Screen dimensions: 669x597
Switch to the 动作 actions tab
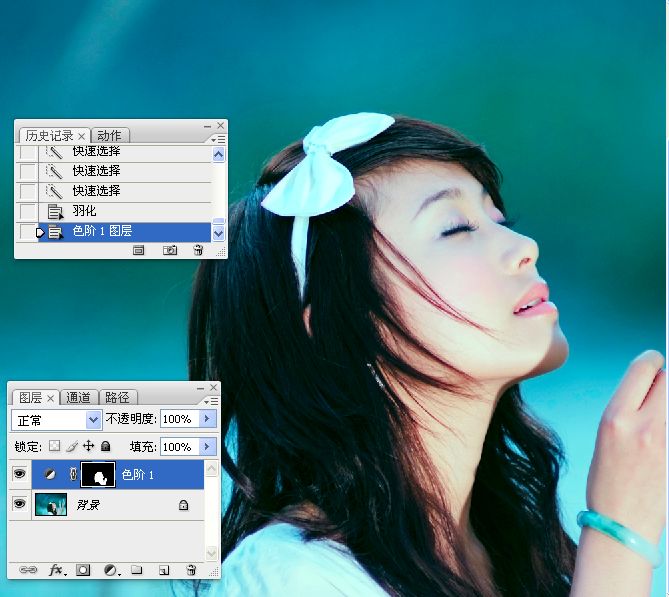110,135
